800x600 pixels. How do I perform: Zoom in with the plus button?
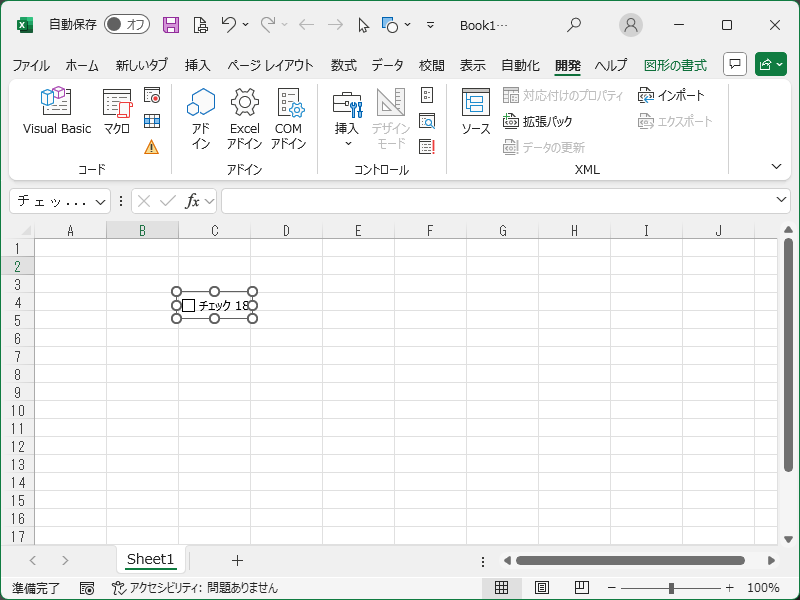coord(730,588)
